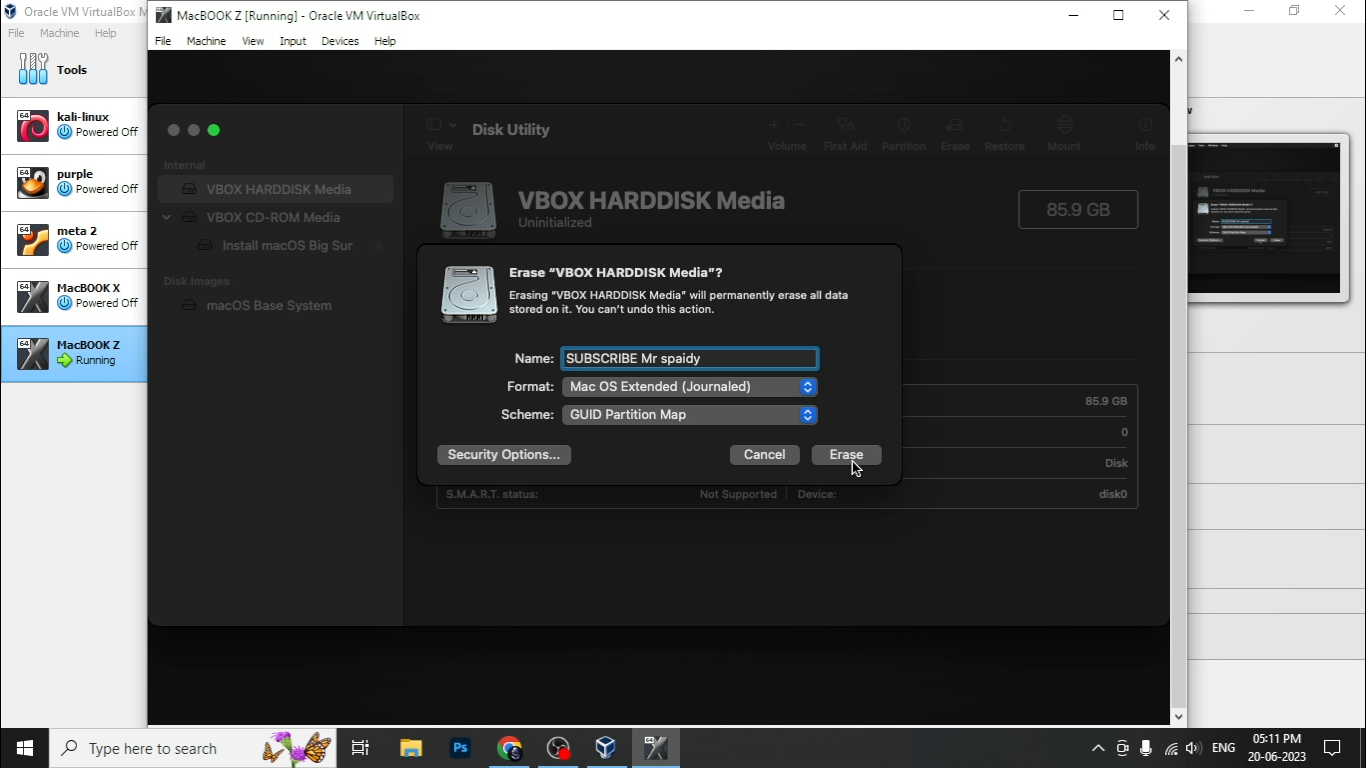
Task: Open Chrome from the taskbar
Action: (x=509, y=748)
